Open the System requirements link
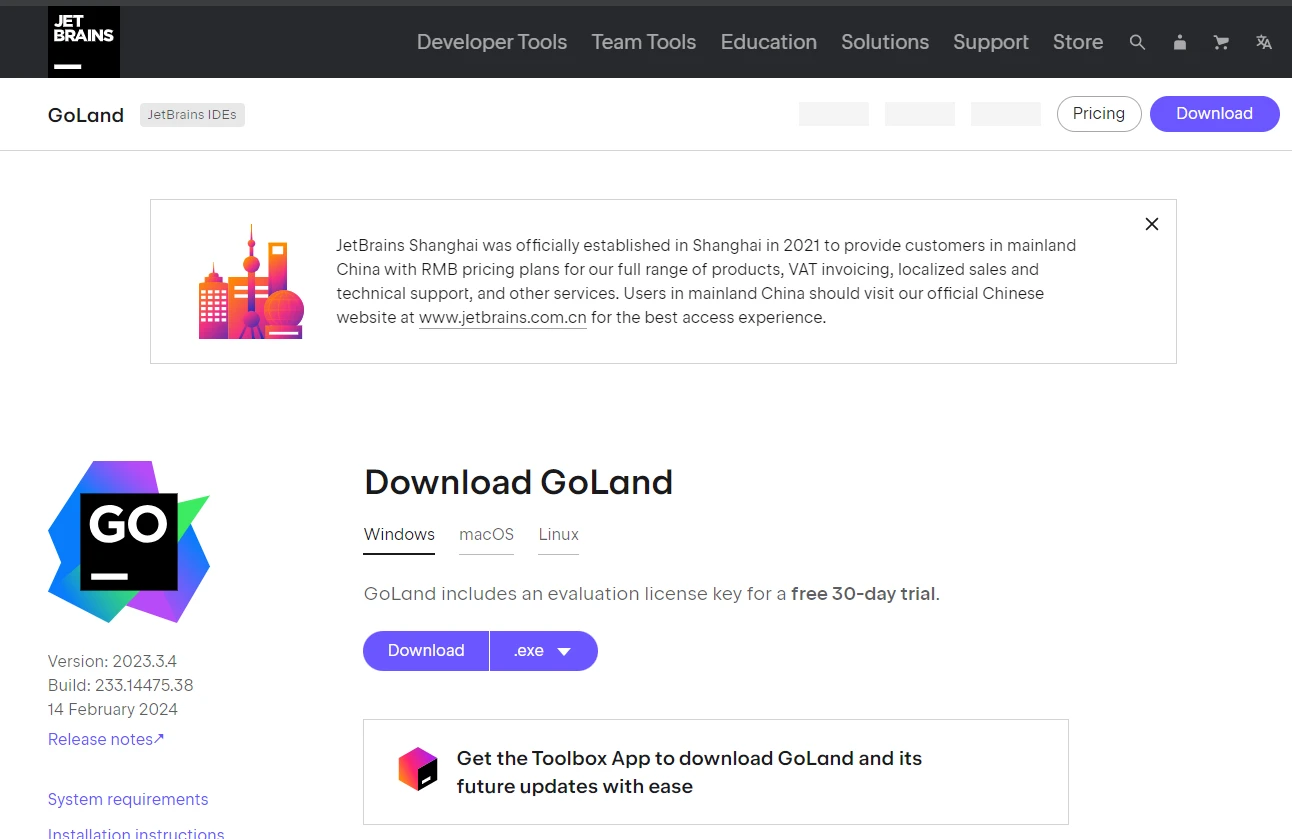Viewport: 1292px width, 839px height. [x=128, y=799]
